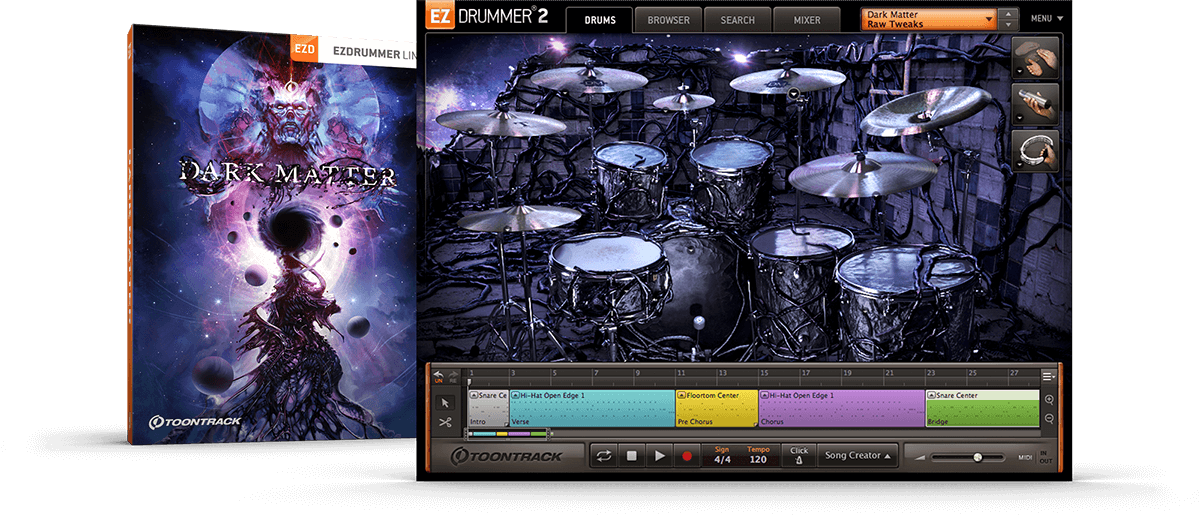Select the scissors cut tool
The height and width of the screenshot is (517, 1200).
click(446, 422)
